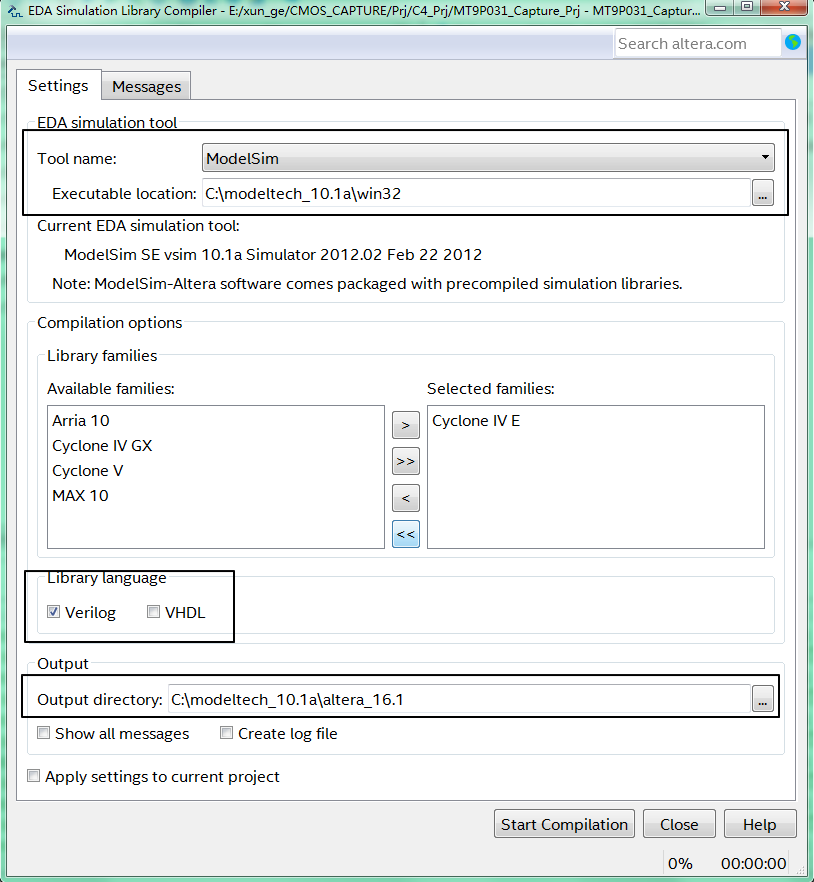Click the > button to add the selected family

[x=406, y=425]
